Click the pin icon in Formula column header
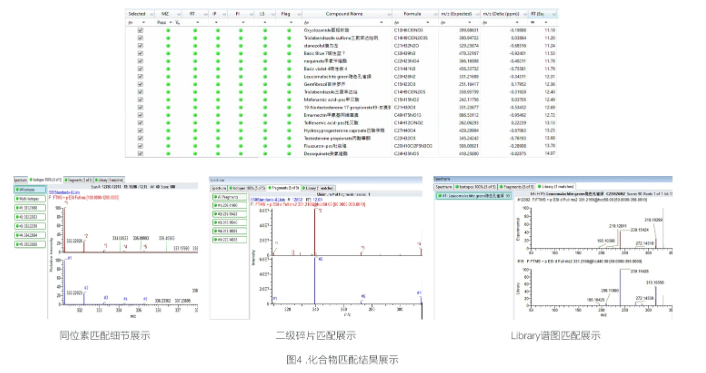Image resolution: width=706 pixels, height=373 pixels. tap(435, 14)
